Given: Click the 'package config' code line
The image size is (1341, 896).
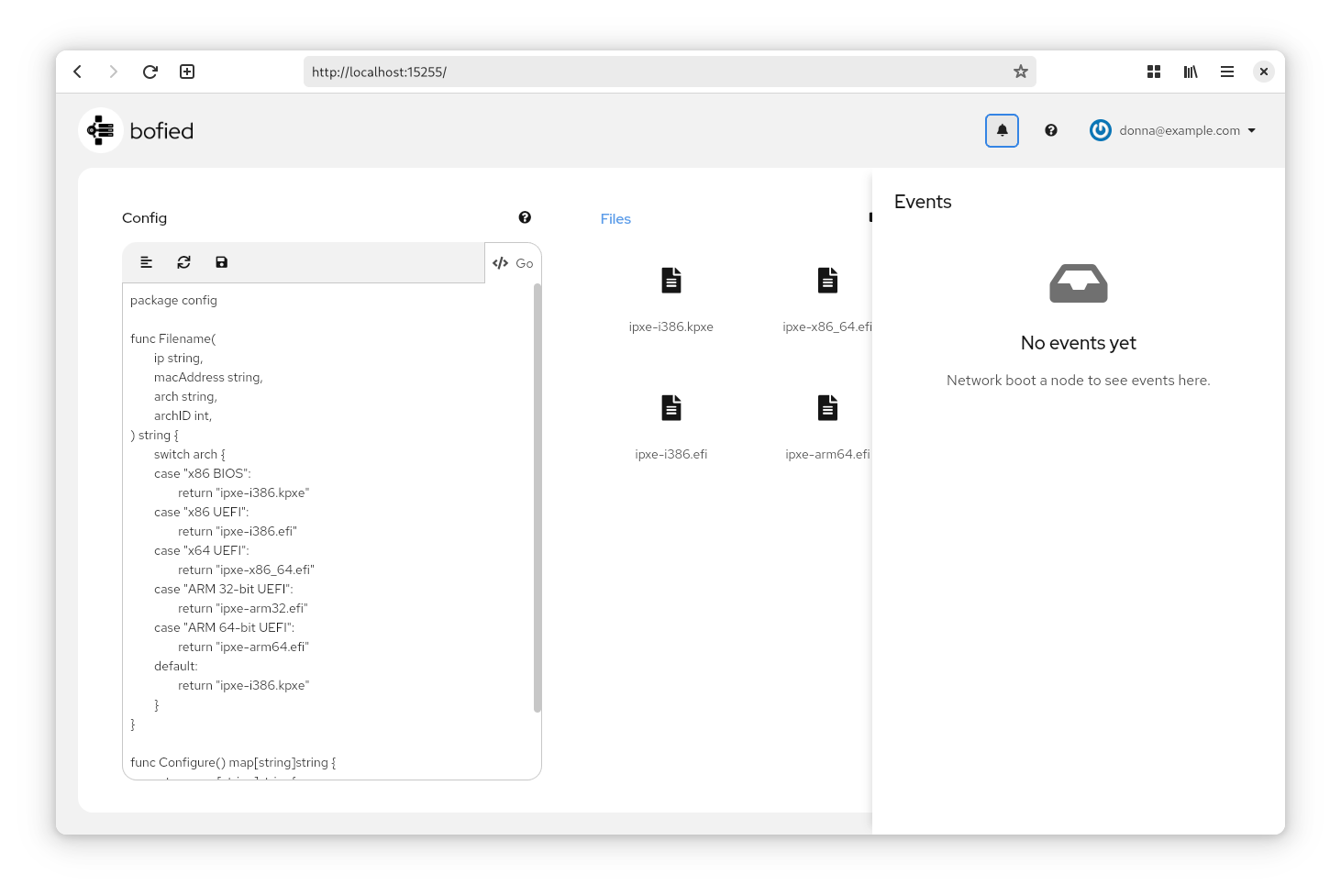Looking at the screenshot, I should 173,301.
